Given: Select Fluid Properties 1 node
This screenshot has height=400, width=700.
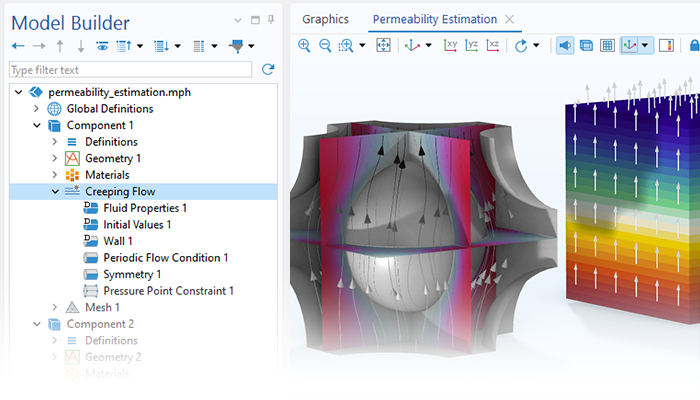Looking at the screenshot, I should tap(145, 208).
